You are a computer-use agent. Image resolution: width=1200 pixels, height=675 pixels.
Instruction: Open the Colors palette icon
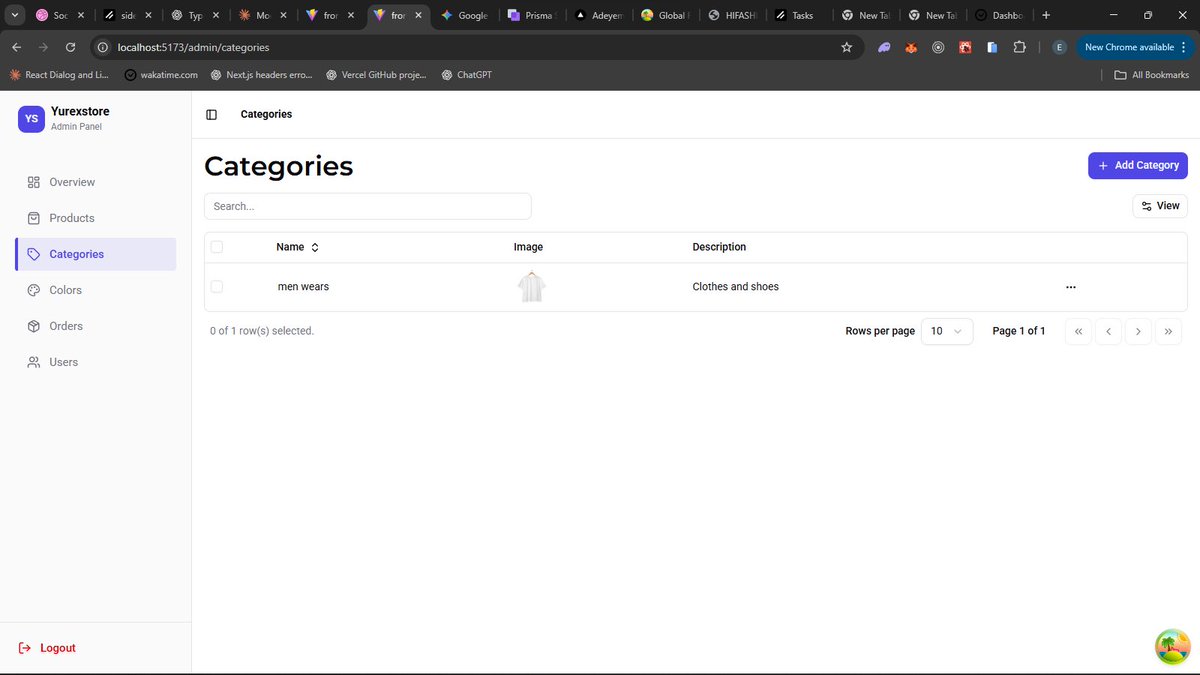[x=32, y=290]
